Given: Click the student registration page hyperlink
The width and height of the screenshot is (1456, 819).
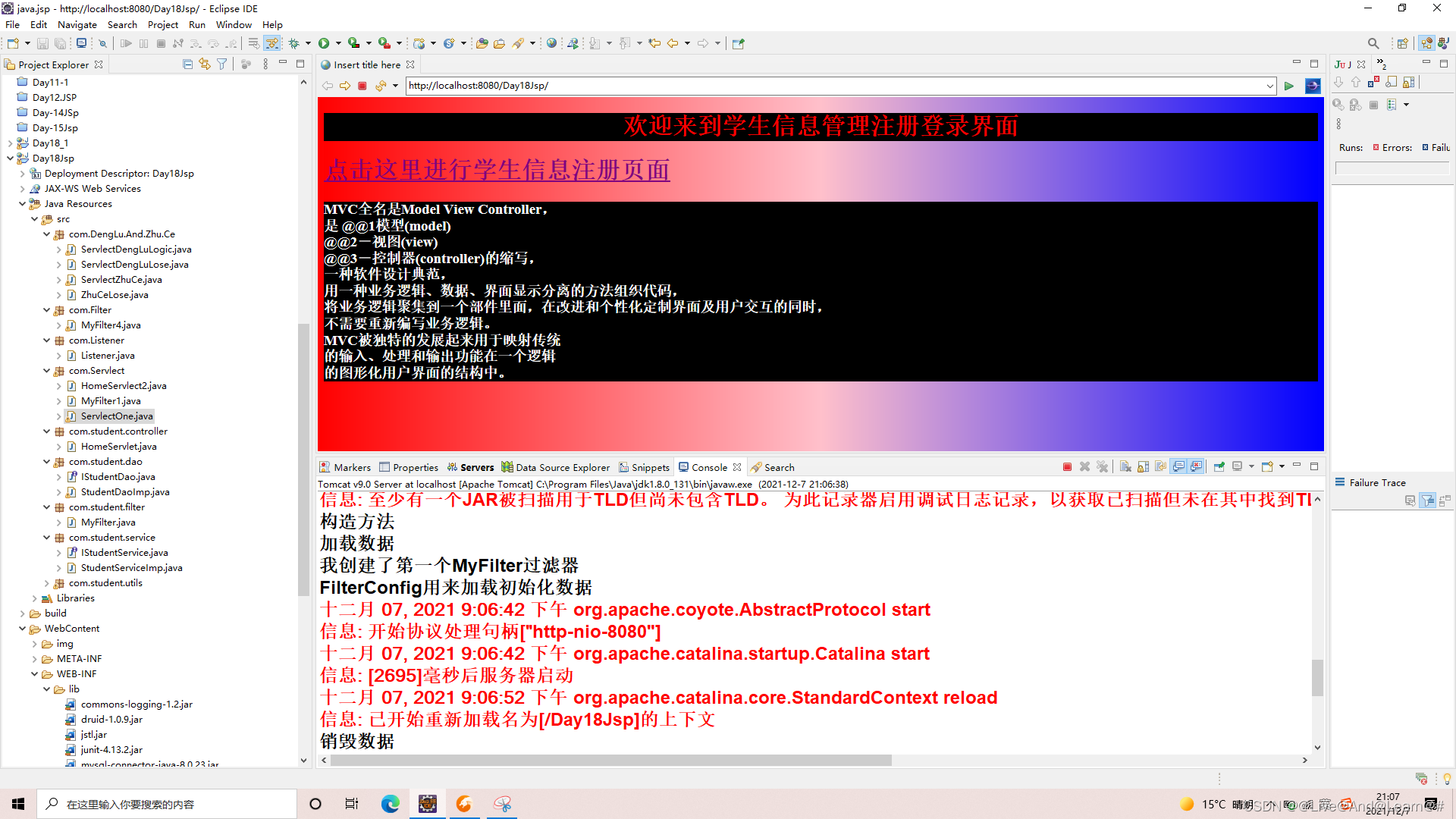Looking at the screenshot, I should [x=497, y=170].
